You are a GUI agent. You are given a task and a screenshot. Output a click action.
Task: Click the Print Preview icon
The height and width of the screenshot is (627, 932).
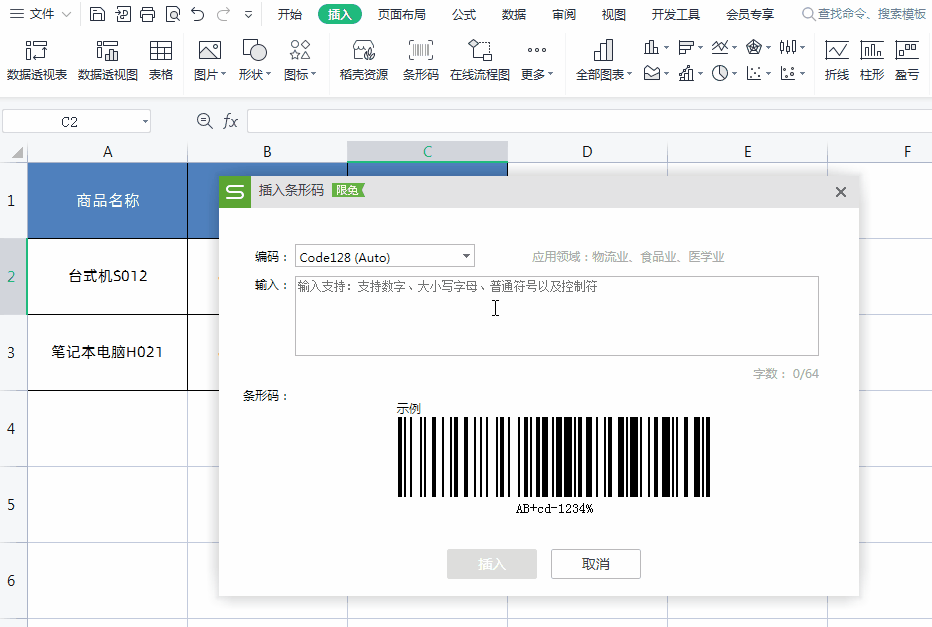(x=172, y=14)
